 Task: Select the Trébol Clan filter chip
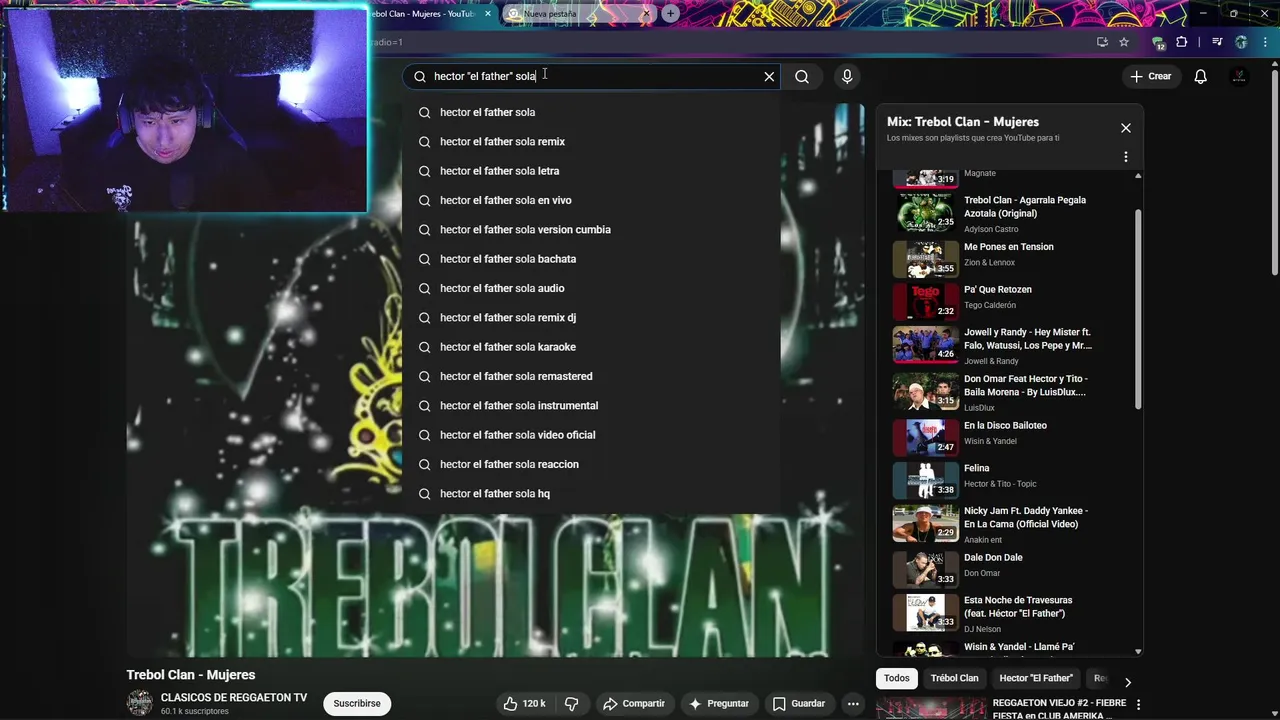coord(954,678)
